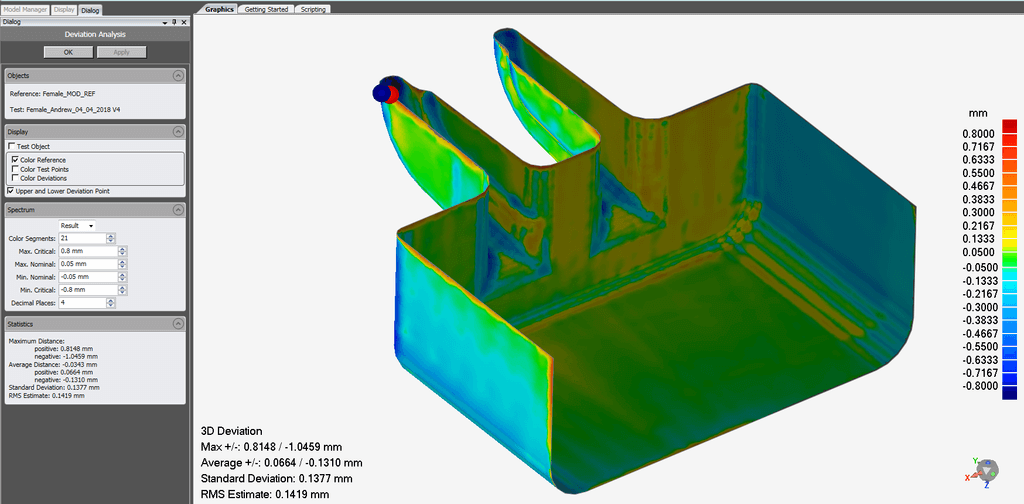The height and width of the screenshot is (504, 1024).
Task: Click the dialog panel options dropdown arrow
Action: [164, 22]
